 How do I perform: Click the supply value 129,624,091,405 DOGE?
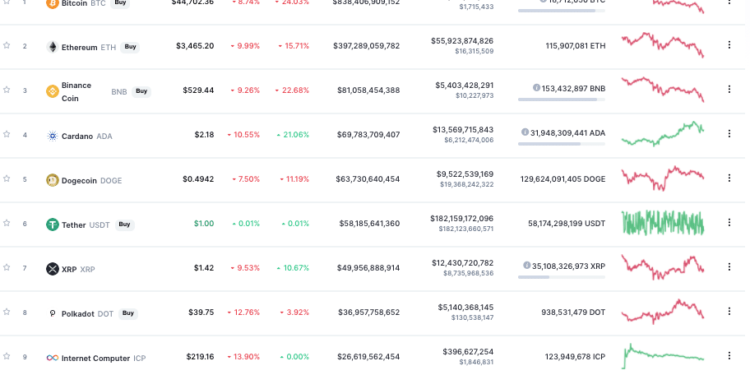562,179
